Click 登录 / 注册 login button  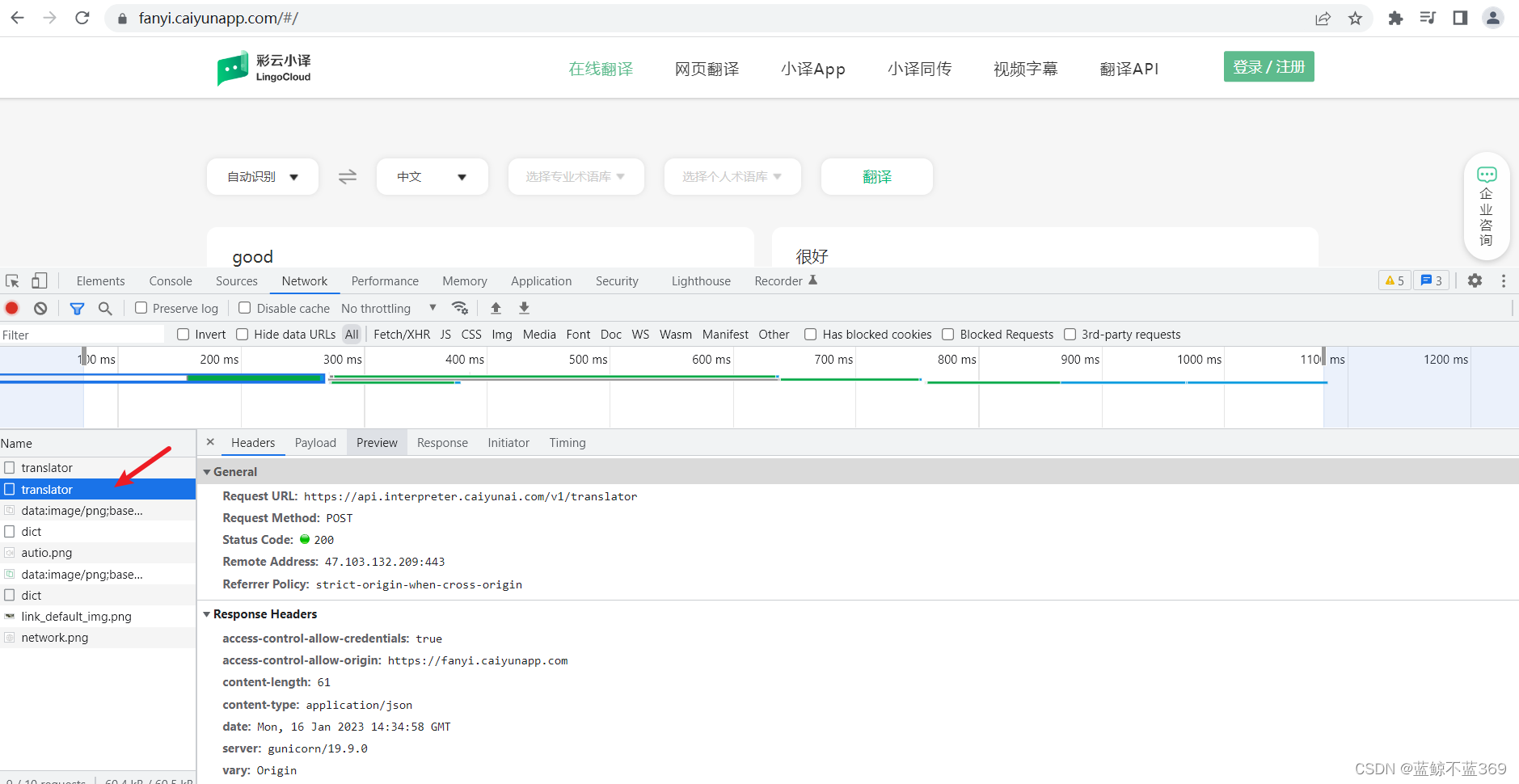click(x=1269, y=67)
